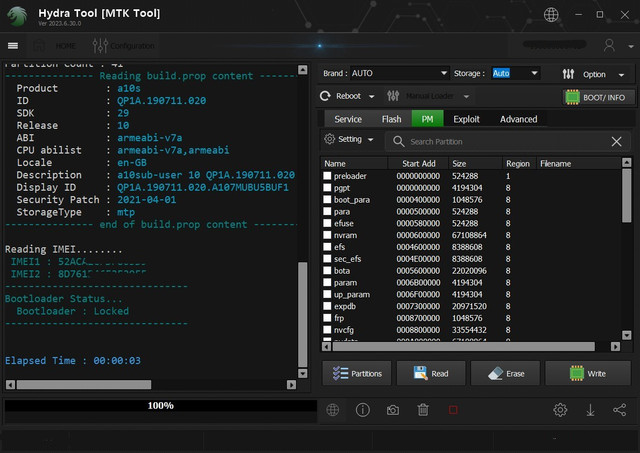This screenshot has height=453, width=640.
Task: Open bottom settings gear icon
Action: coord(560,410)
